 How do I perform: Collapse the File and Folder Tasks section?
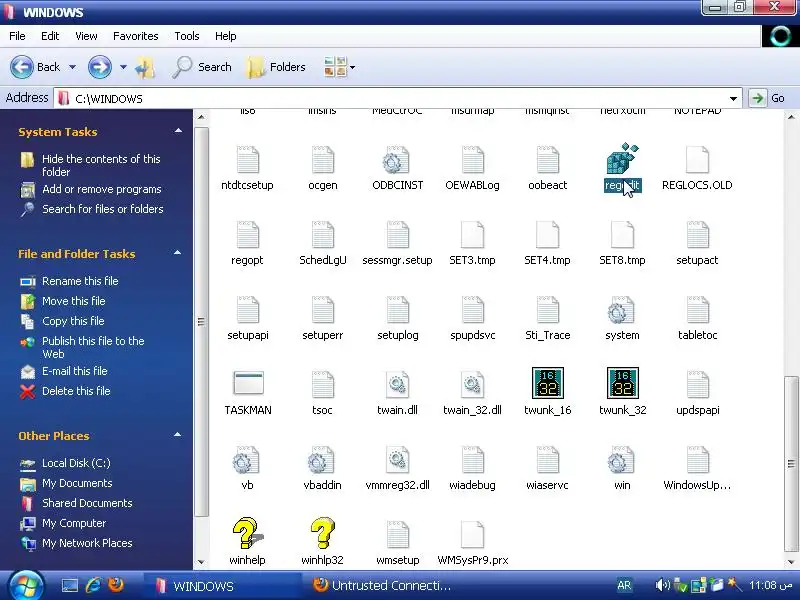(x=178, y=253)
